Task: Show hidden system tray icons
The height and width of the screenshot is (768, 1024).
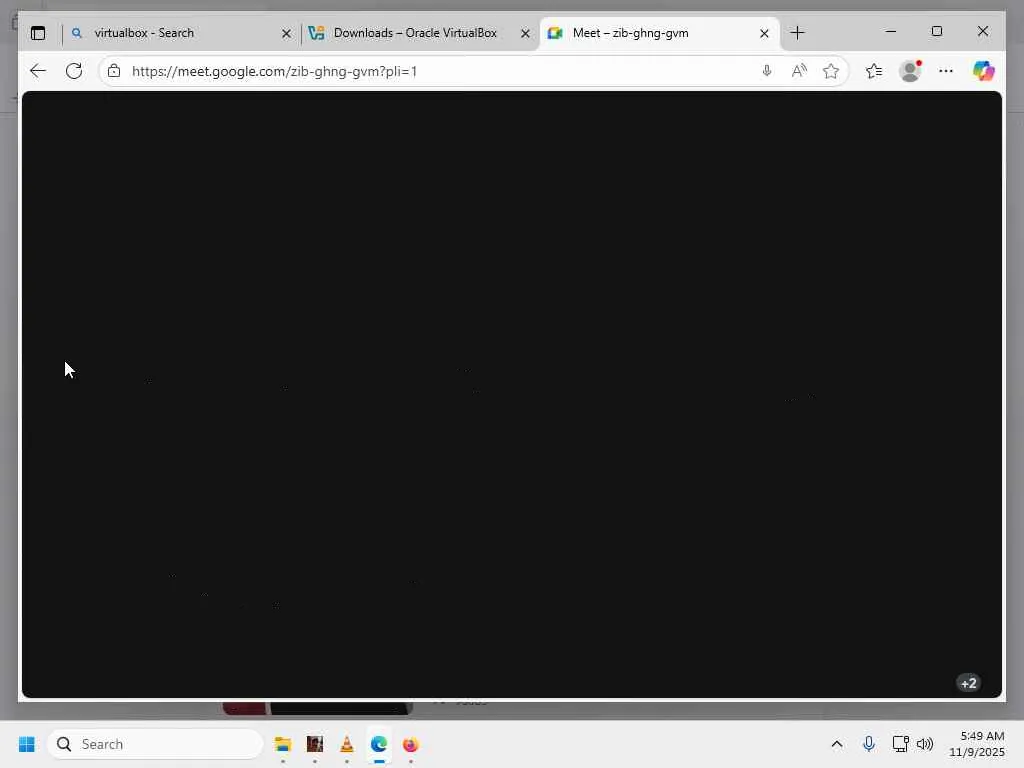Action: tap(837, 744)
